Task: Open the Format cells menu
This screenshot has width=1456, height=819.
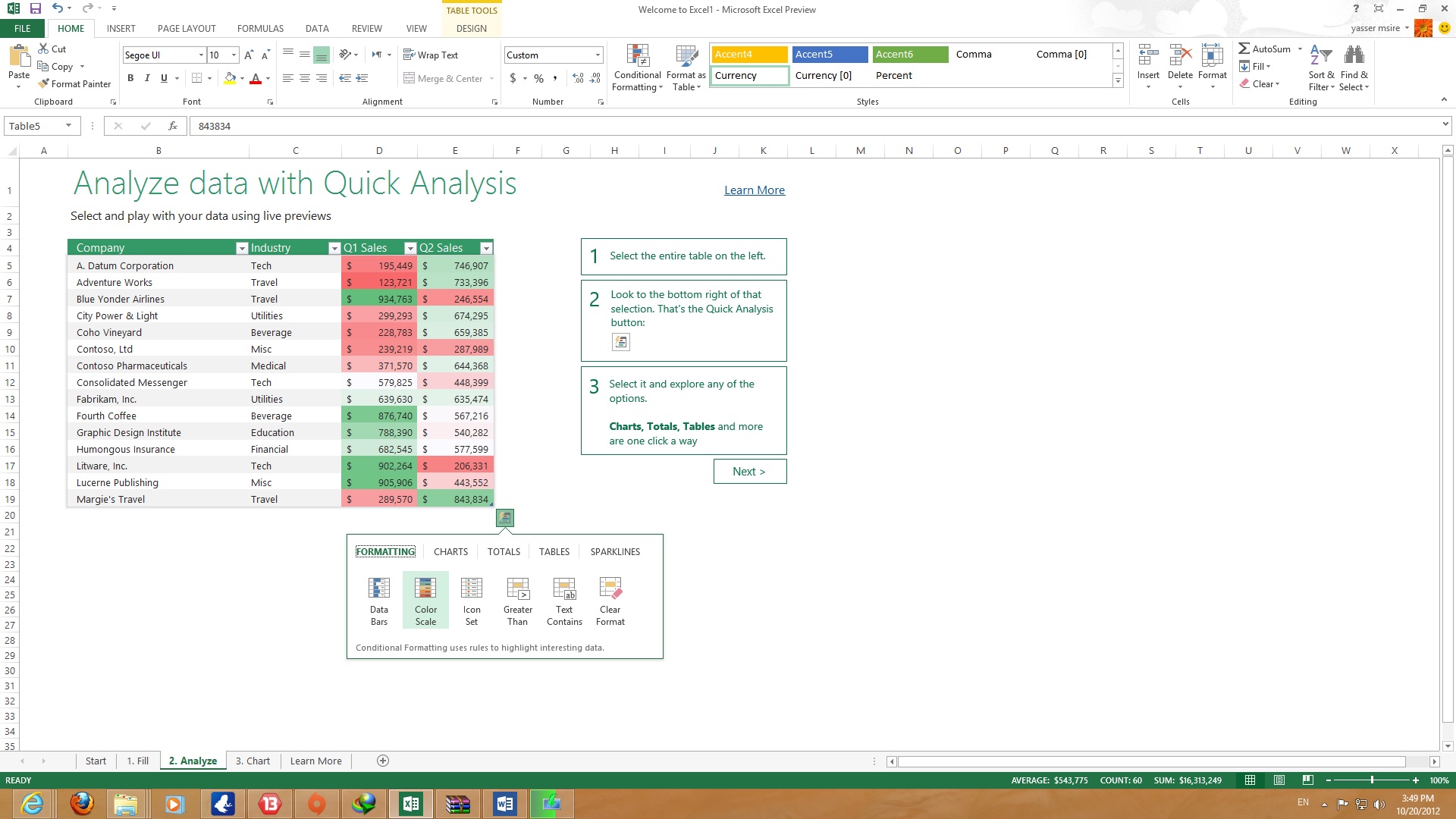Action: [1213, 67]
